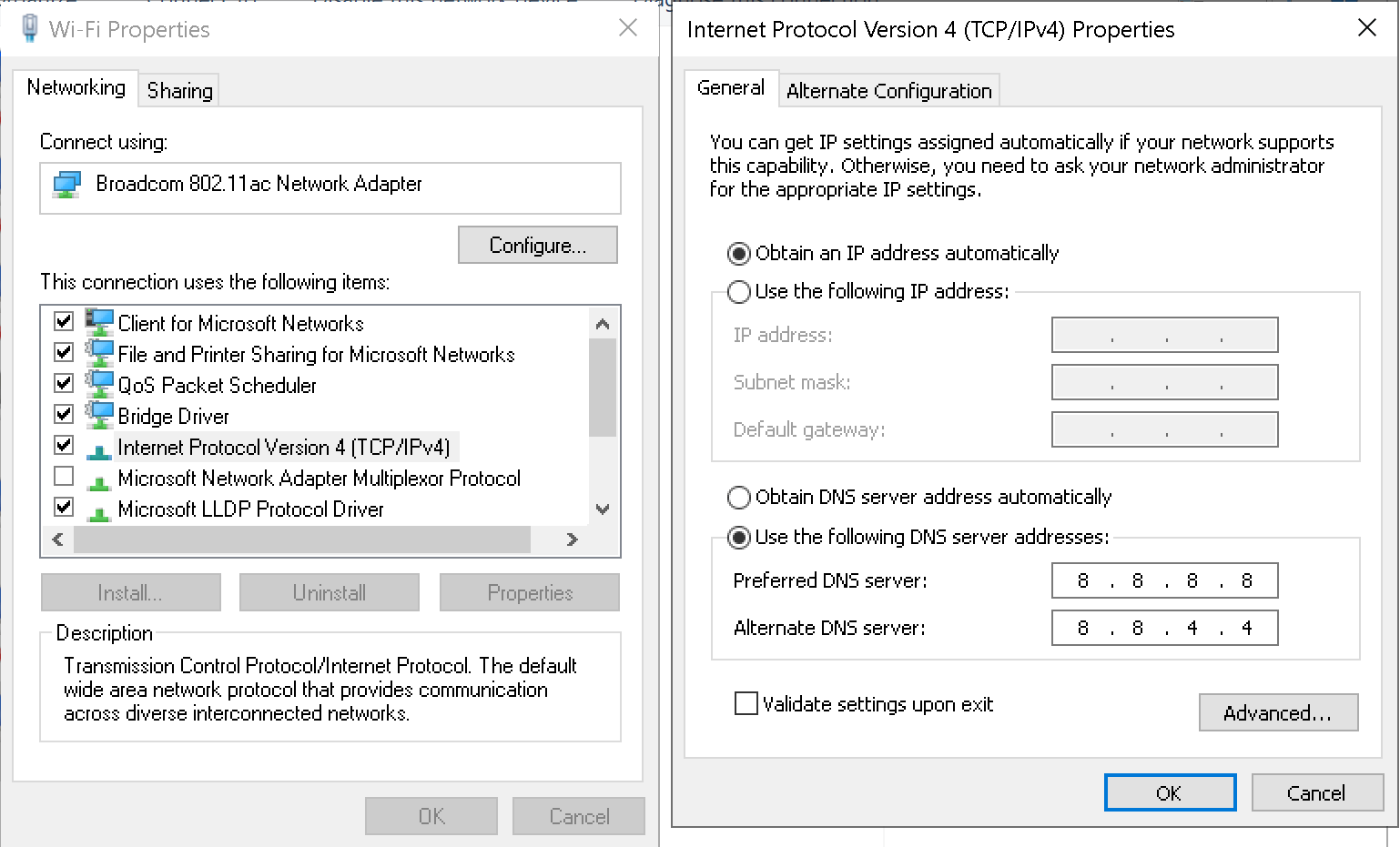
Task: Select Obtain DNS server address automatically
Action: (x=738, y=497)
